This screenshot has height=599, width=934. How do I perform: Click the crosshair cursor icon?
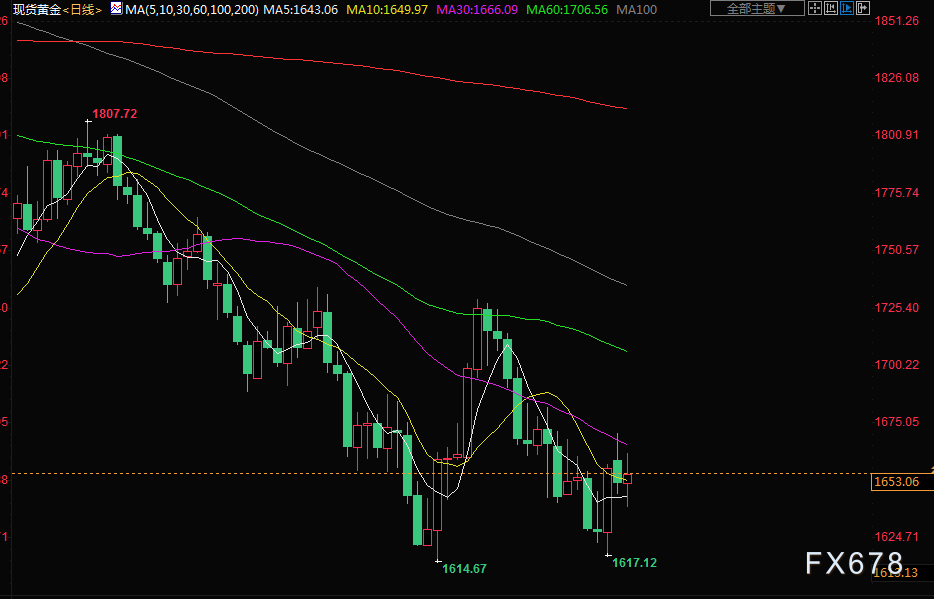coord(815,8)
